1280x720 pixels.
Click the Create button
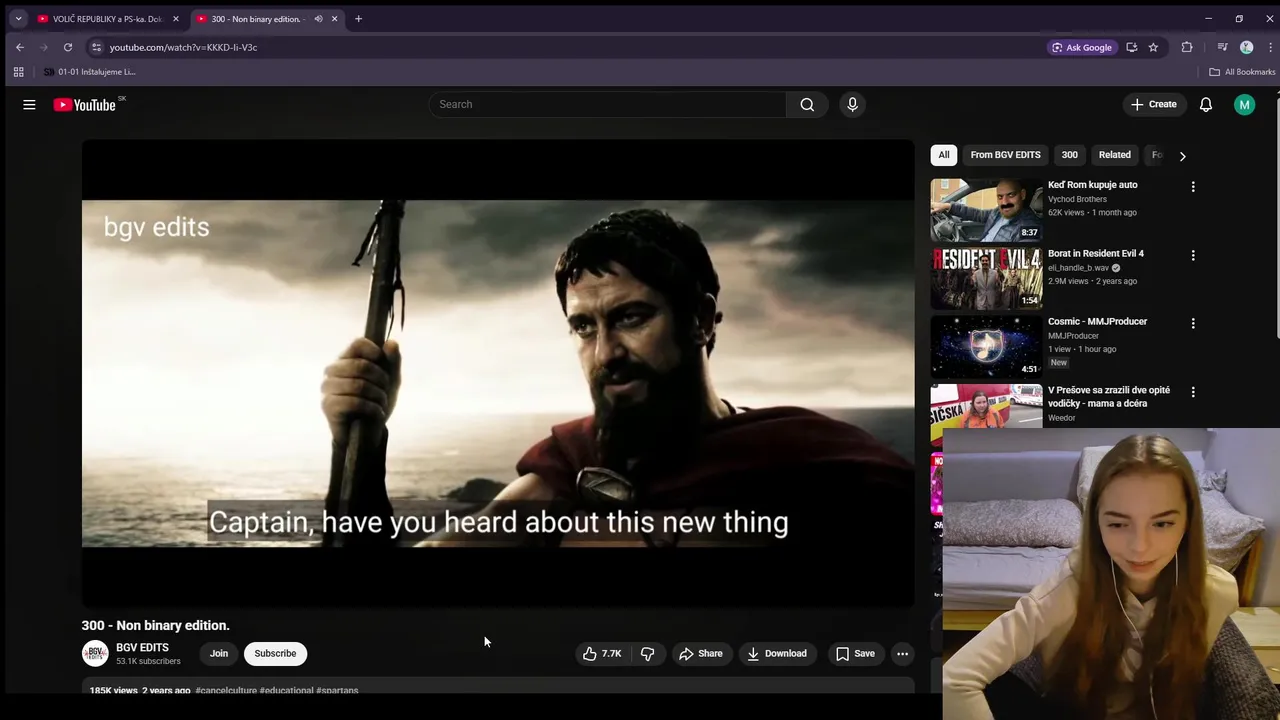click(x=1153, y=104)
